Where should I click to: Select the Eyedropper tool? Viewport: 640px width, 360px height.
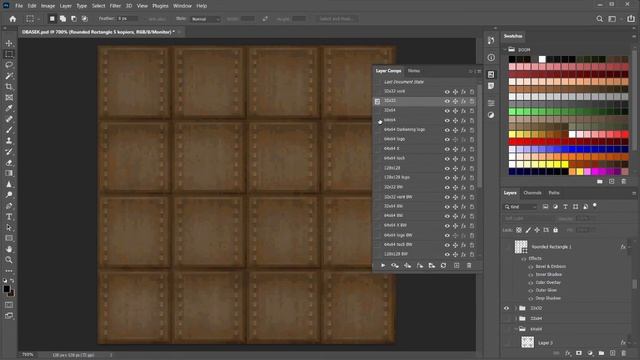pos(9,108)
